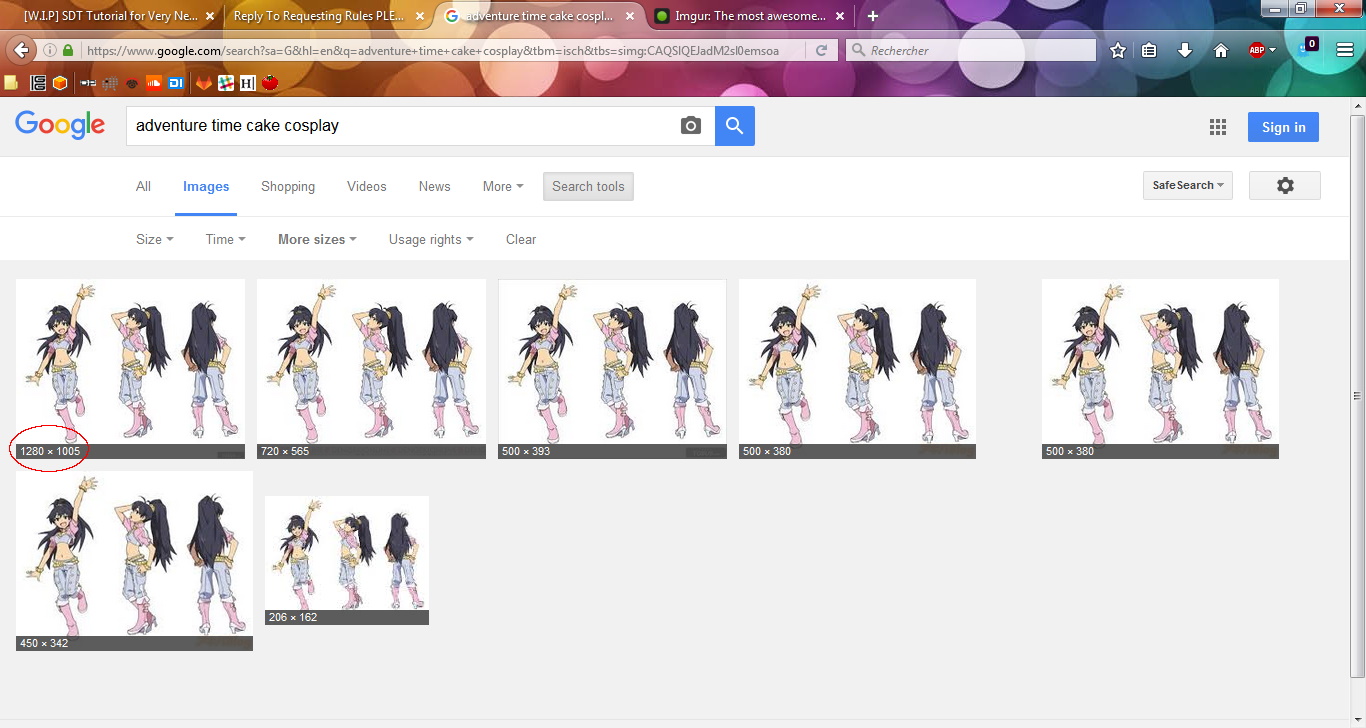Open the Firefox downloads arrow

coord(1185,50)
